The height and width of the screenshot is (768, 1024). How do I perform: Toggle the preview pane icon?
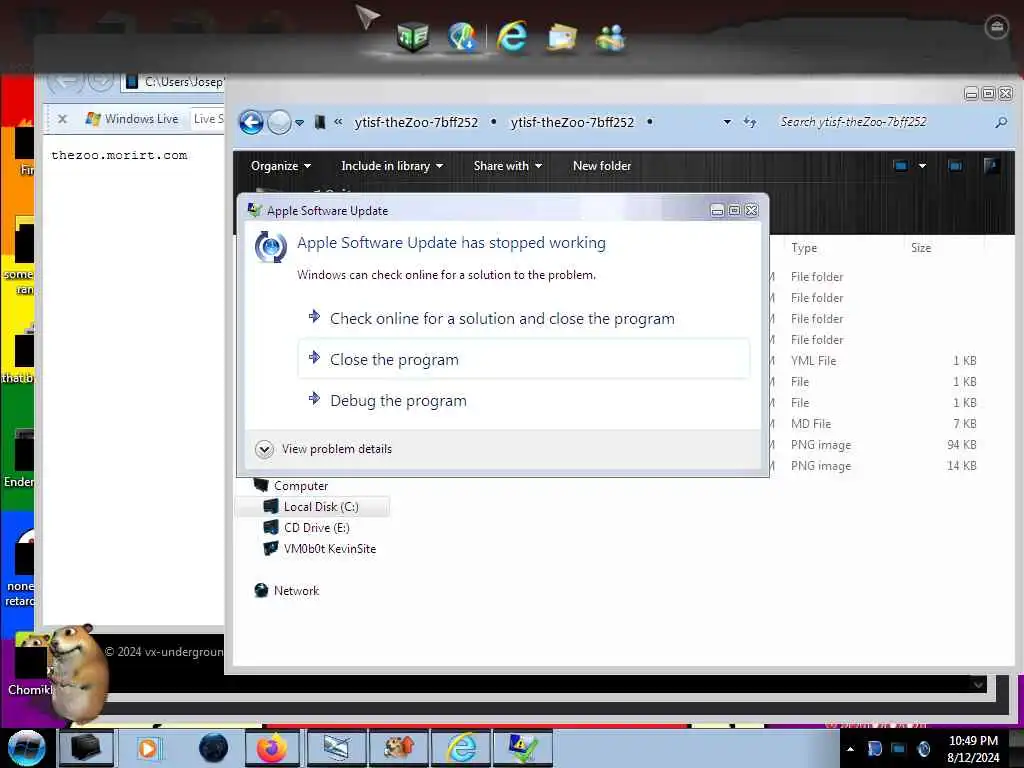coord(955,166)
